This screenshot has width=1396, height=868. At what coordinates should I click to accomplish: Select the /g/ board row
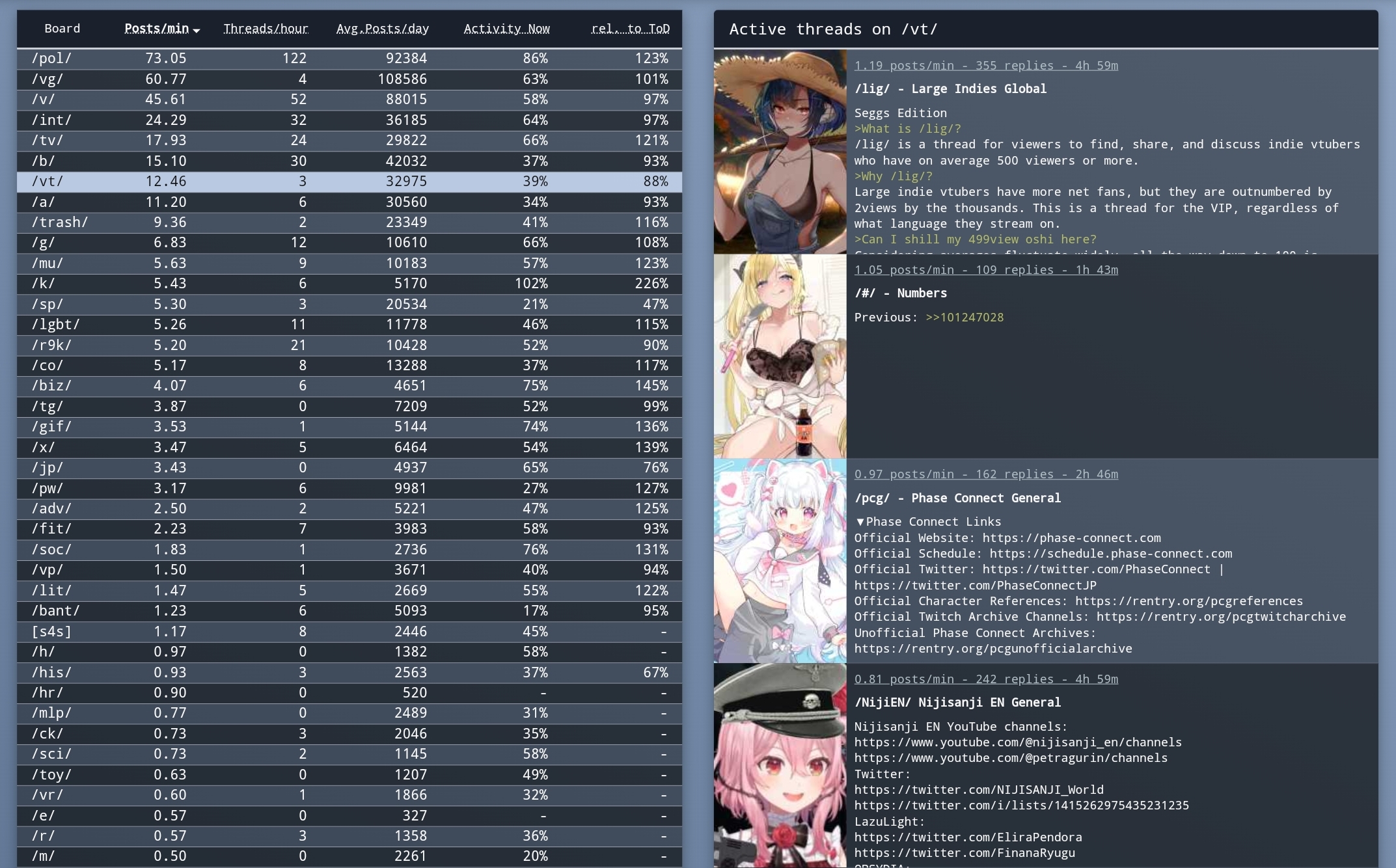(349, 243)
